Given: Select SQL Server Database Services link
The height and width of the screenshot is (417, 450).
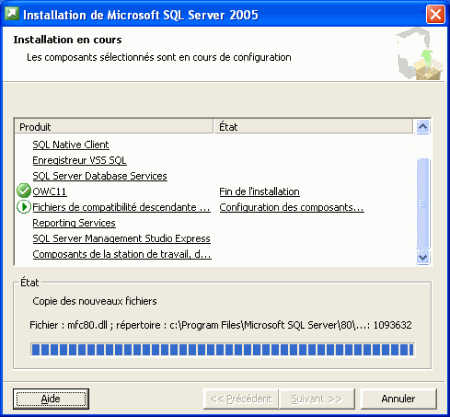Looking at the screenshot, I should coord(100,176).
